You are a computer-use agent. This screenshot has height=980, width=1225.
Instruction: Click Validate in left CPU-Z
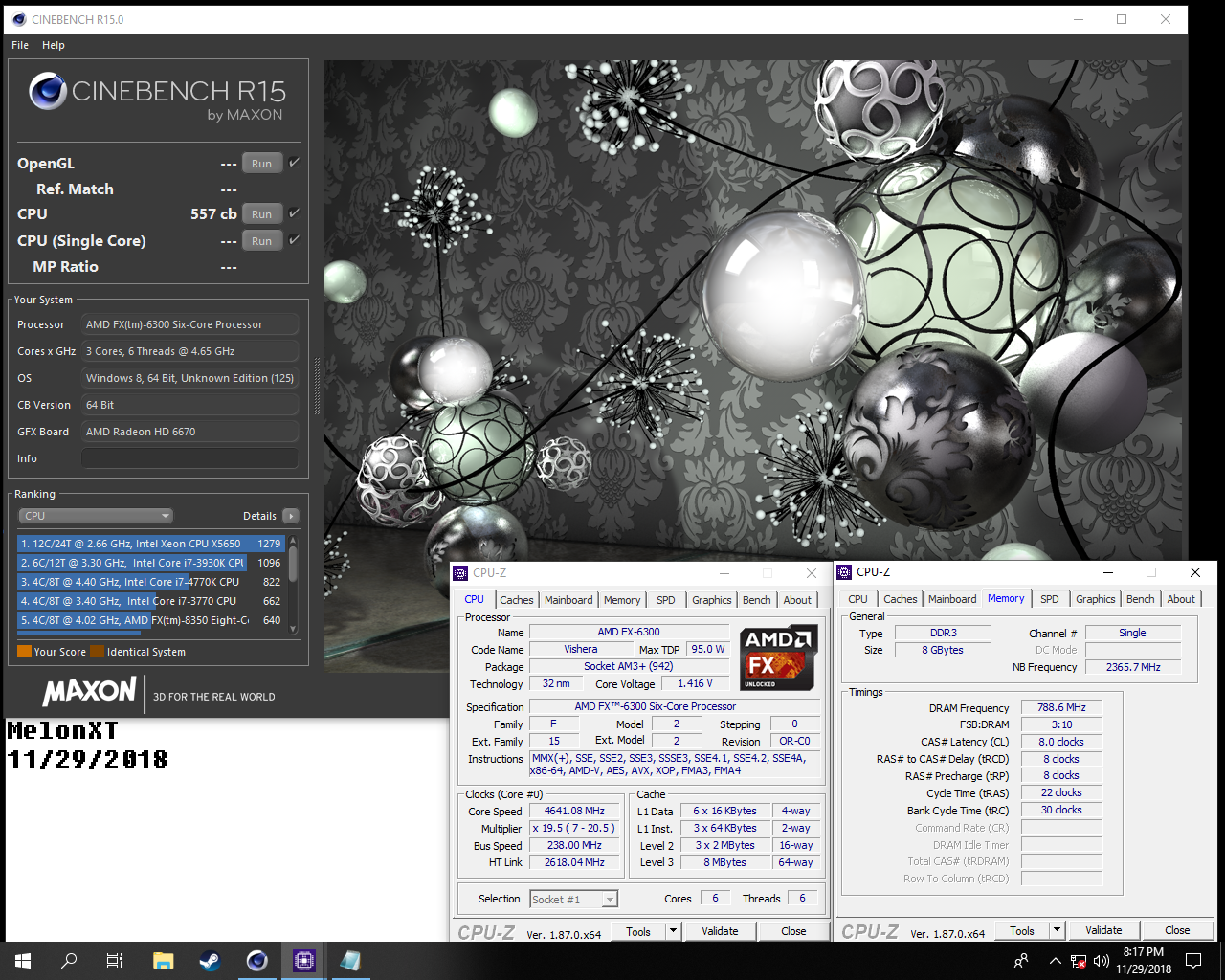pos(720,931)
